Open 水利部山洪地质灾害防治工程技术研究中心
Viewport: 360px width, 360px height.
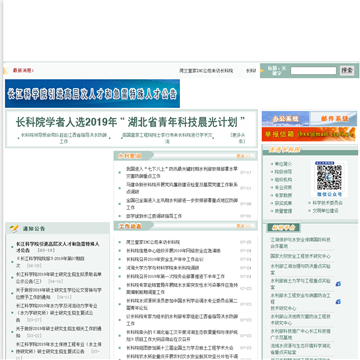pyautogui.click(x=301, y=319)
